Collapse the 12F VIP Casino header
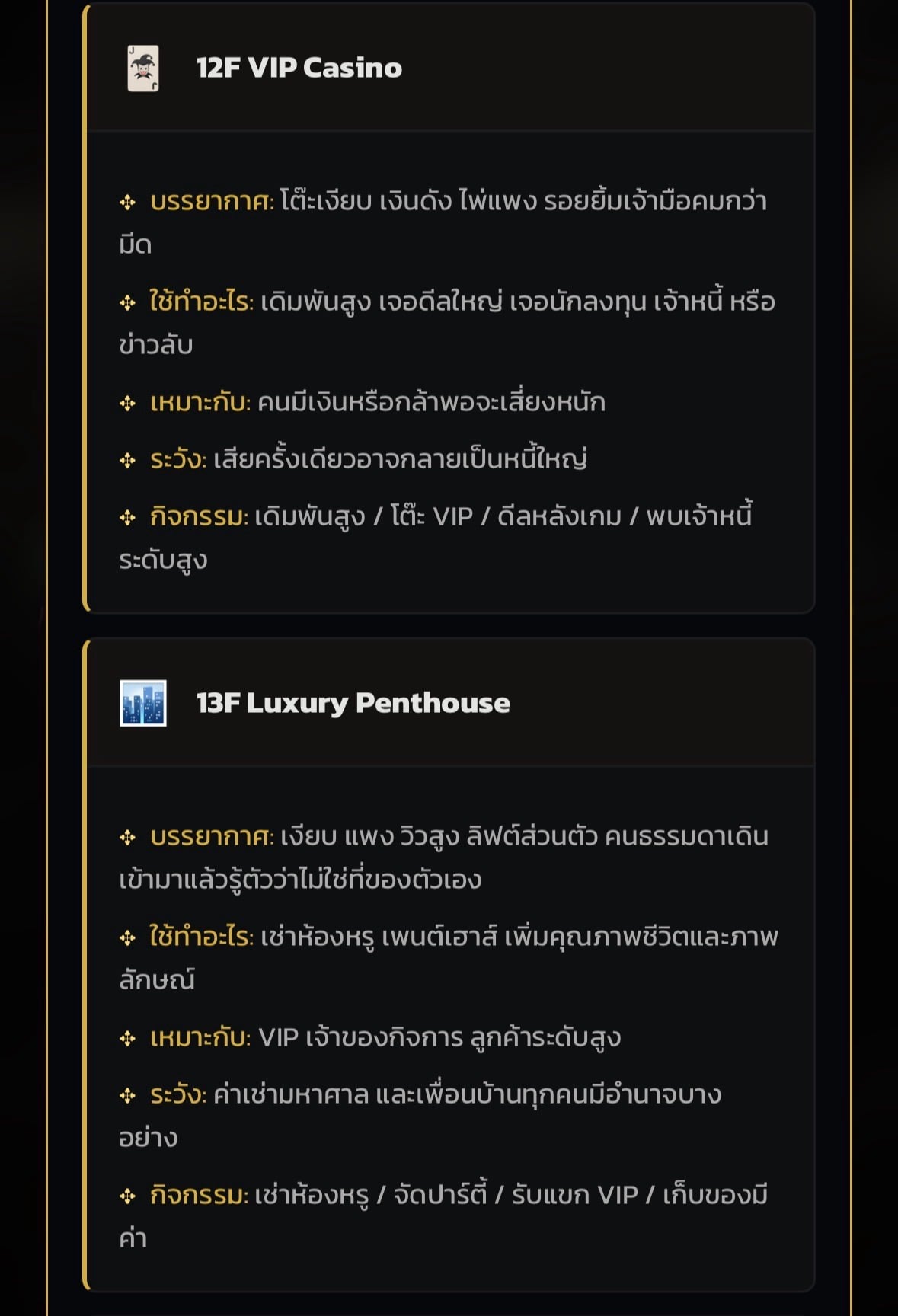Viewport: 898px width, 1316px height. pos(451,69)
